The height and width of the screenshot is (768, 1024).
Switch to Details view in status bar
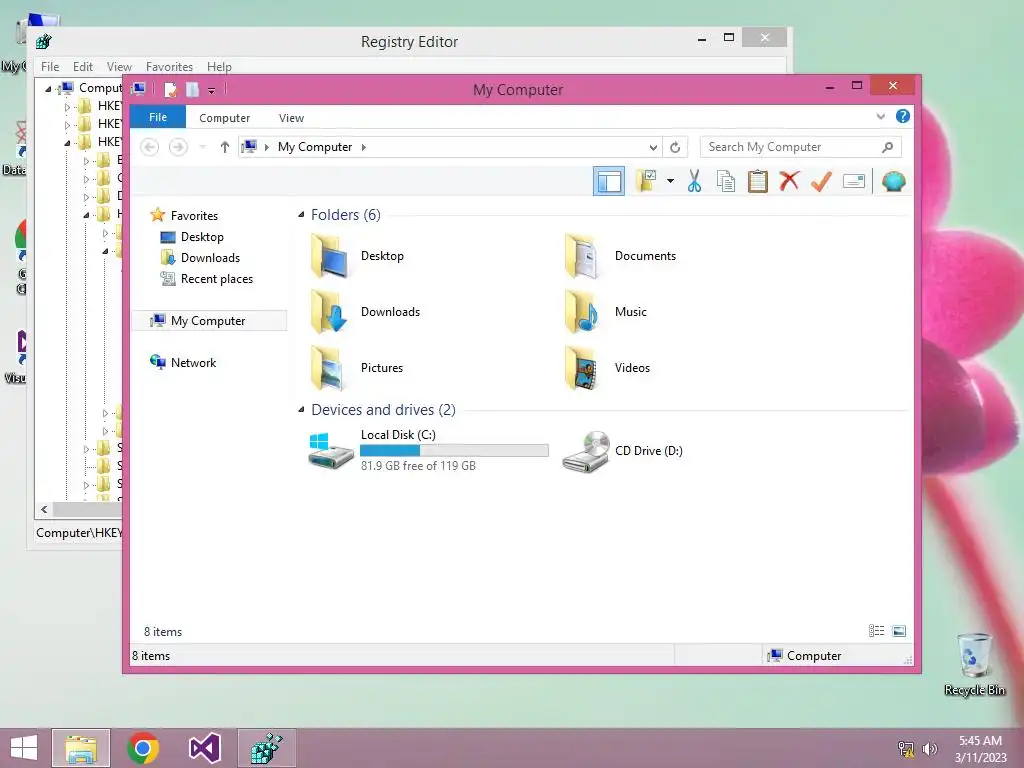(x=876, y=631)
